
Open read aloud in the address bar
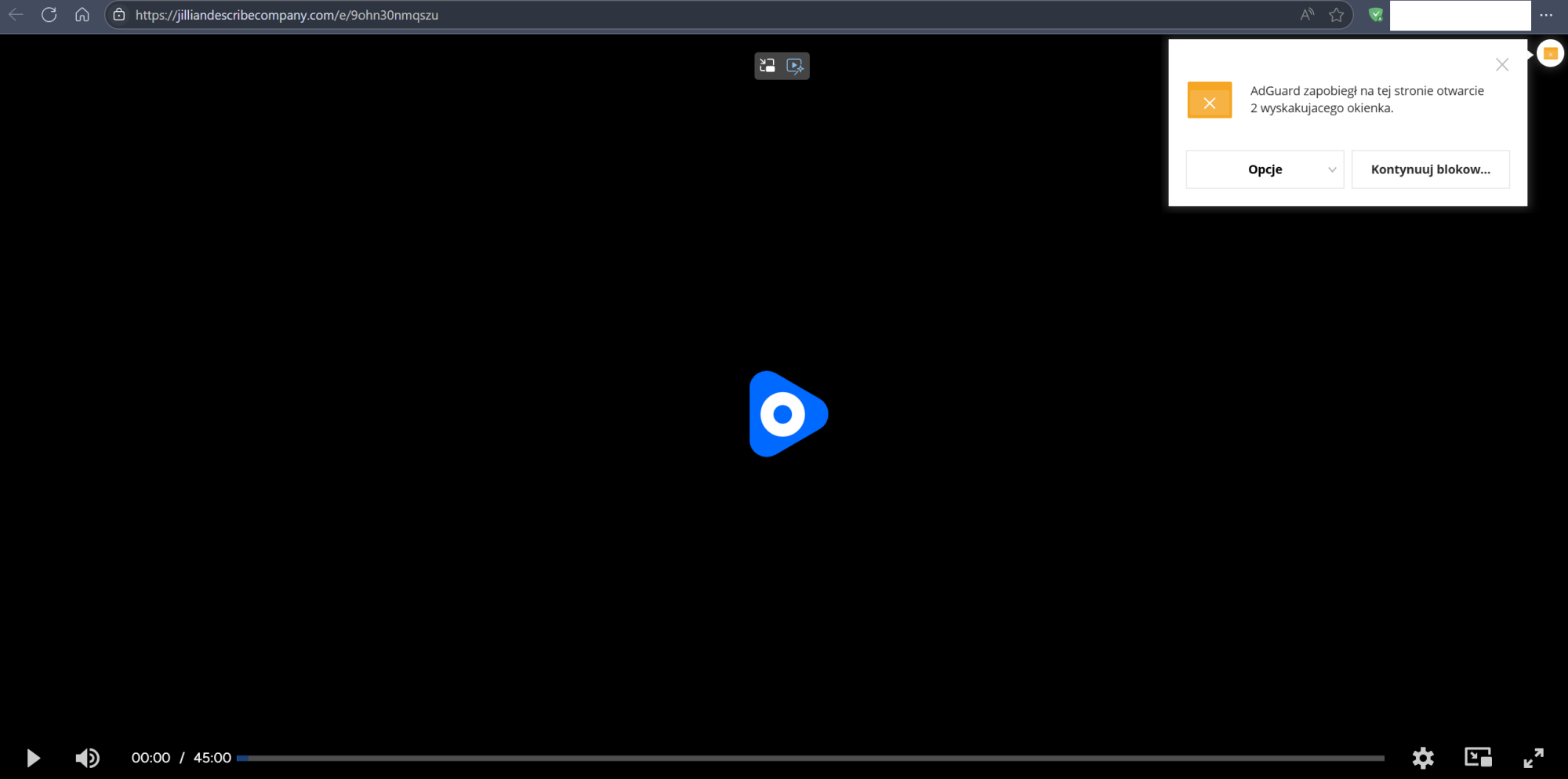(x=1307, y=14)
